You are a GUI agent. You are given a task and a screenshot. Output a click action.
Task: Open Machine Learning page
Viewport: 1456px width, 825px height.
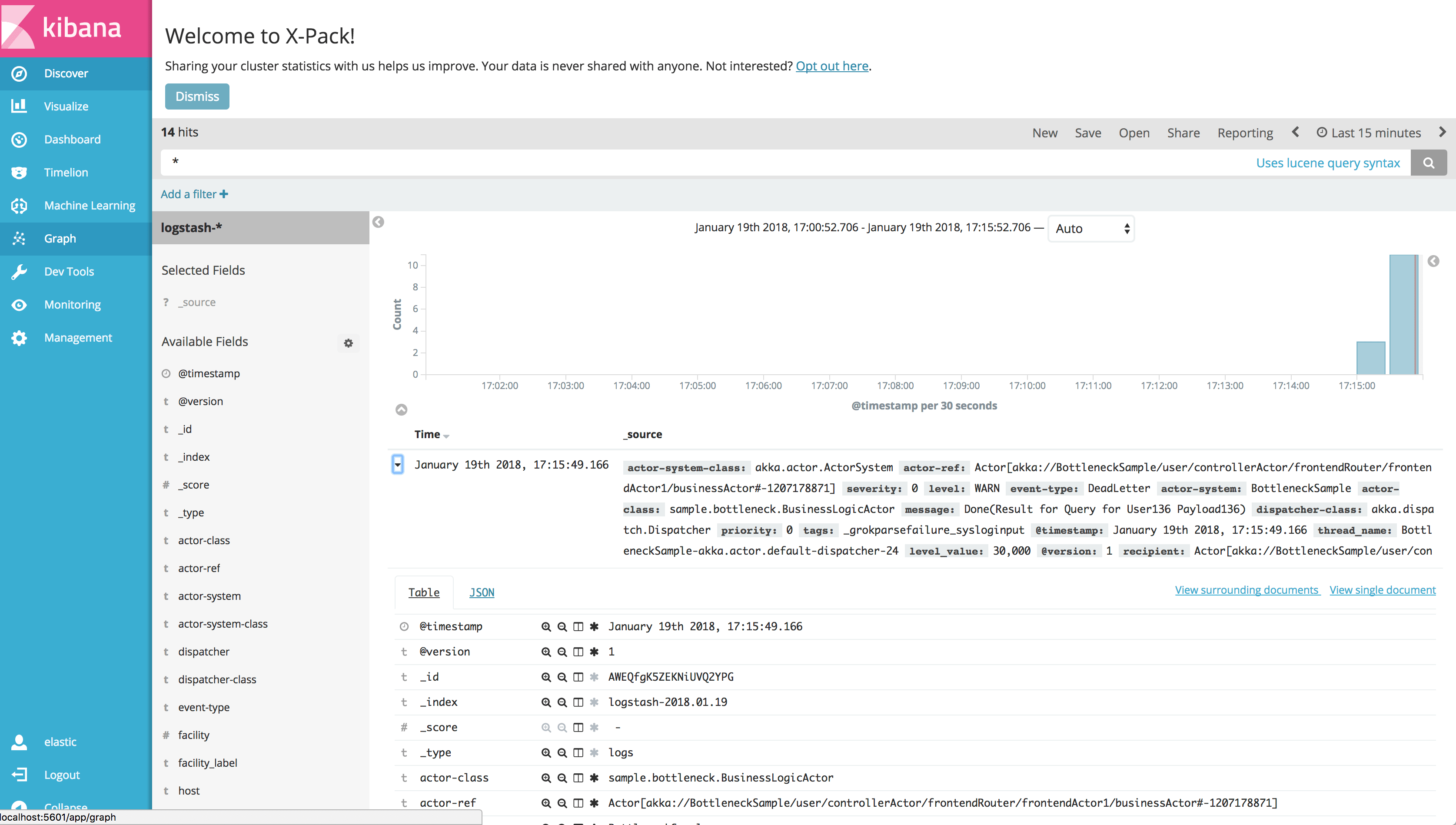(x=76, y=205)
